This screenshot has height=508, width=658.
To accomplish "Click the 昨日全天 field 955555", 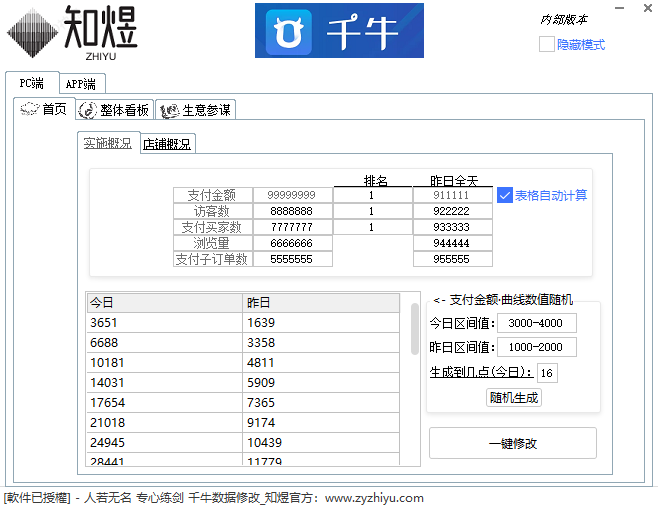I will [452, 259].
